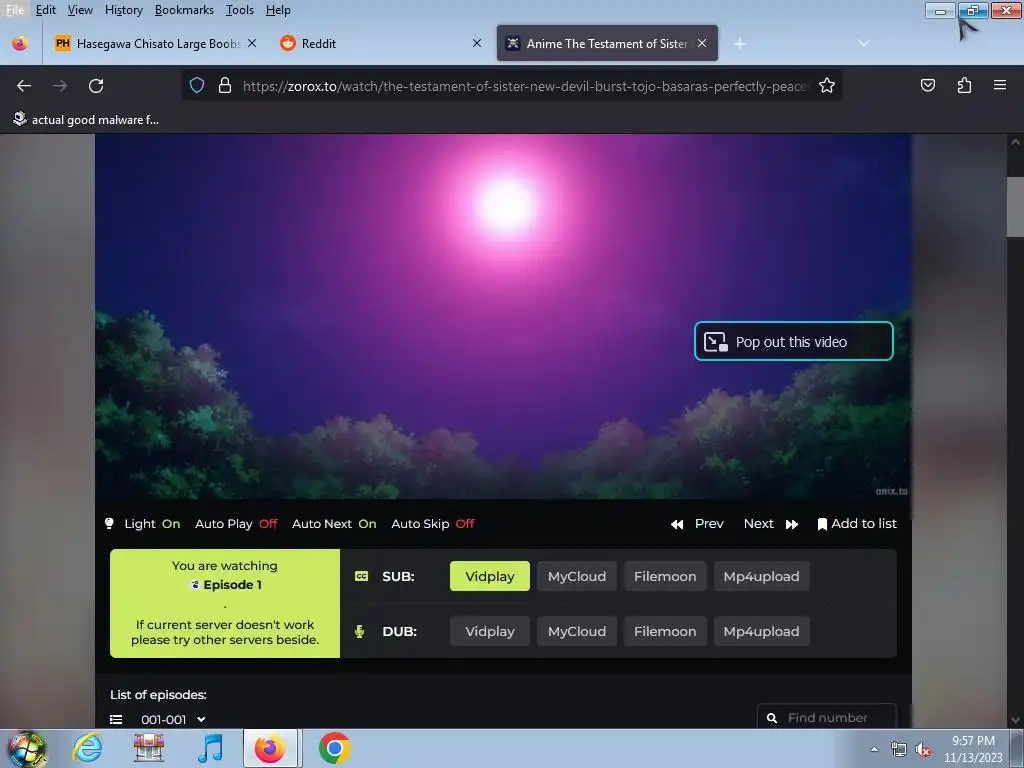Select the SUB Vidplay server

(x=490, y=576)
